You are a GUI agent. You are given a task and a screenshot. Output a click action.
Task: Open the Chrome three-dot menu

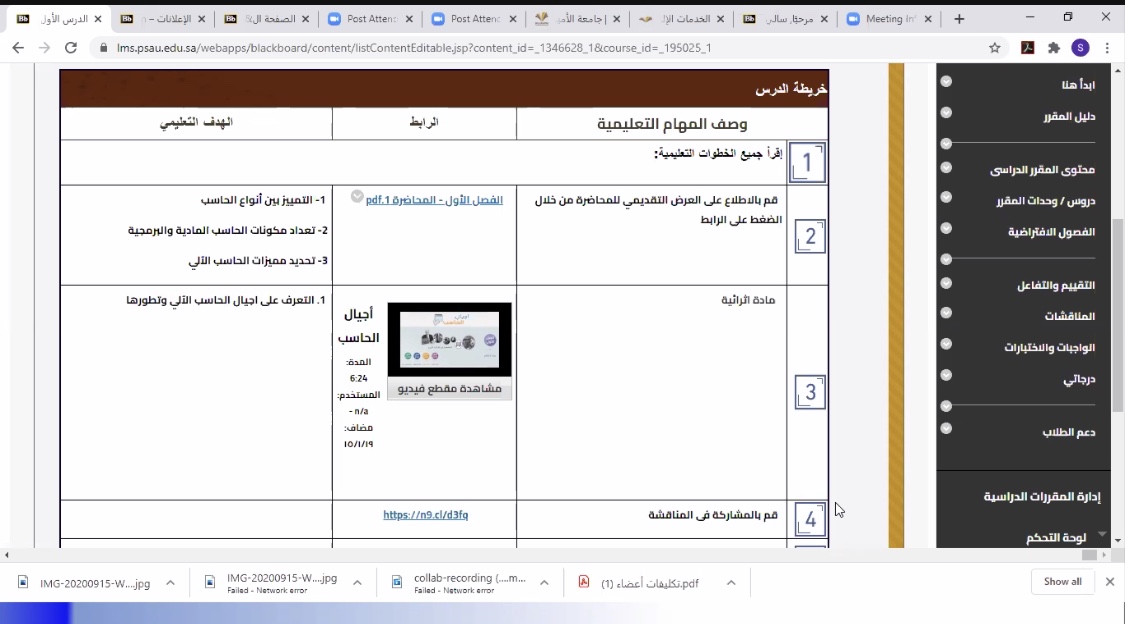(x=1107, y=48)
